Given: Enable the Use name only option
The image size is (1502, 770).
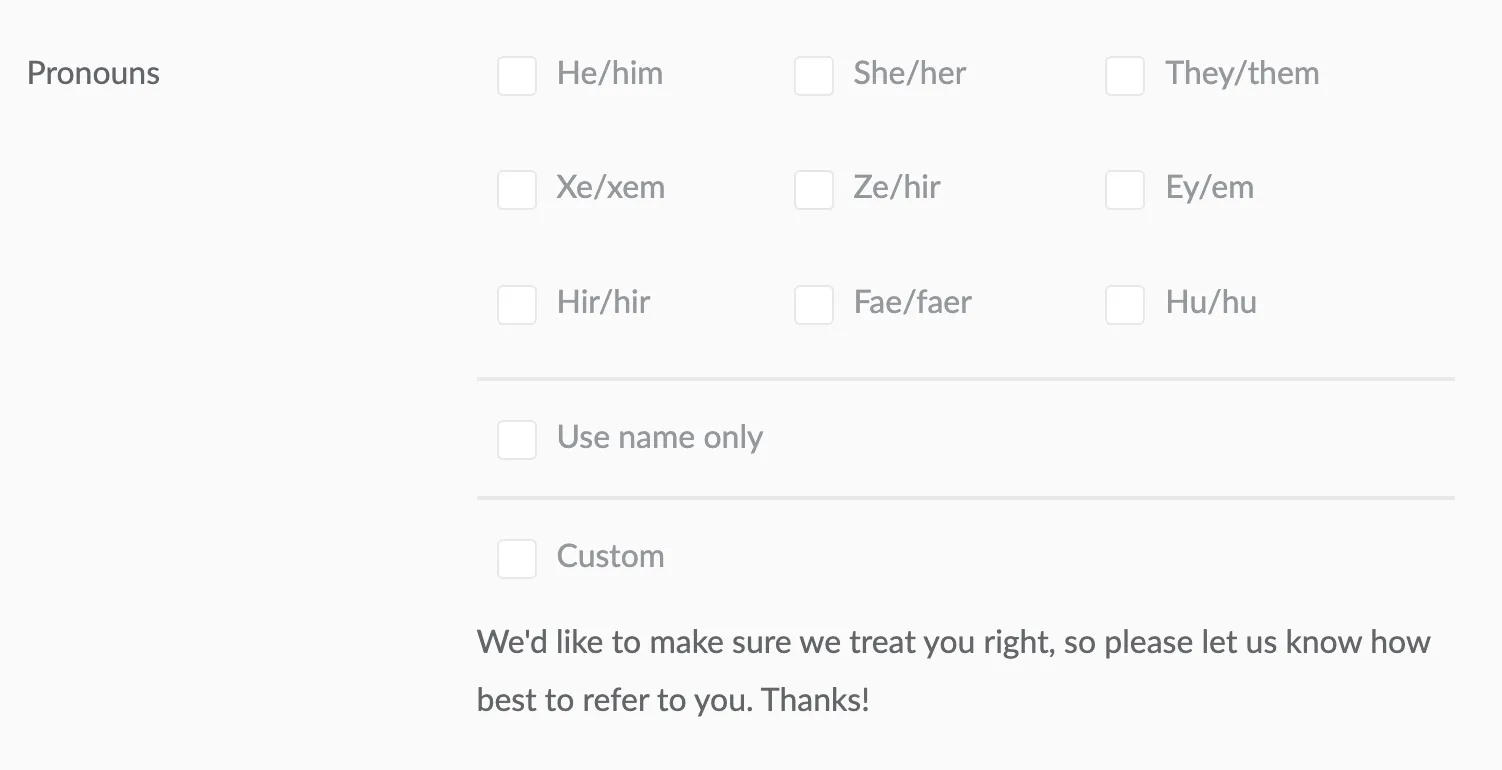Looking at the screenshot, I should coord(517,439).
